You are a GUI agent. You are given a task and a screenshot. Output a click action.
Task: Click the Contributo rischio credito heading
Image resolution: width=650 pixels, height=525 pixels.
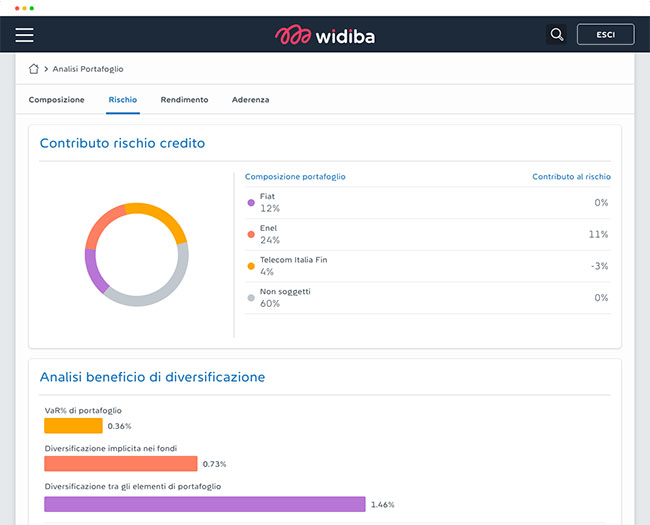122,143
